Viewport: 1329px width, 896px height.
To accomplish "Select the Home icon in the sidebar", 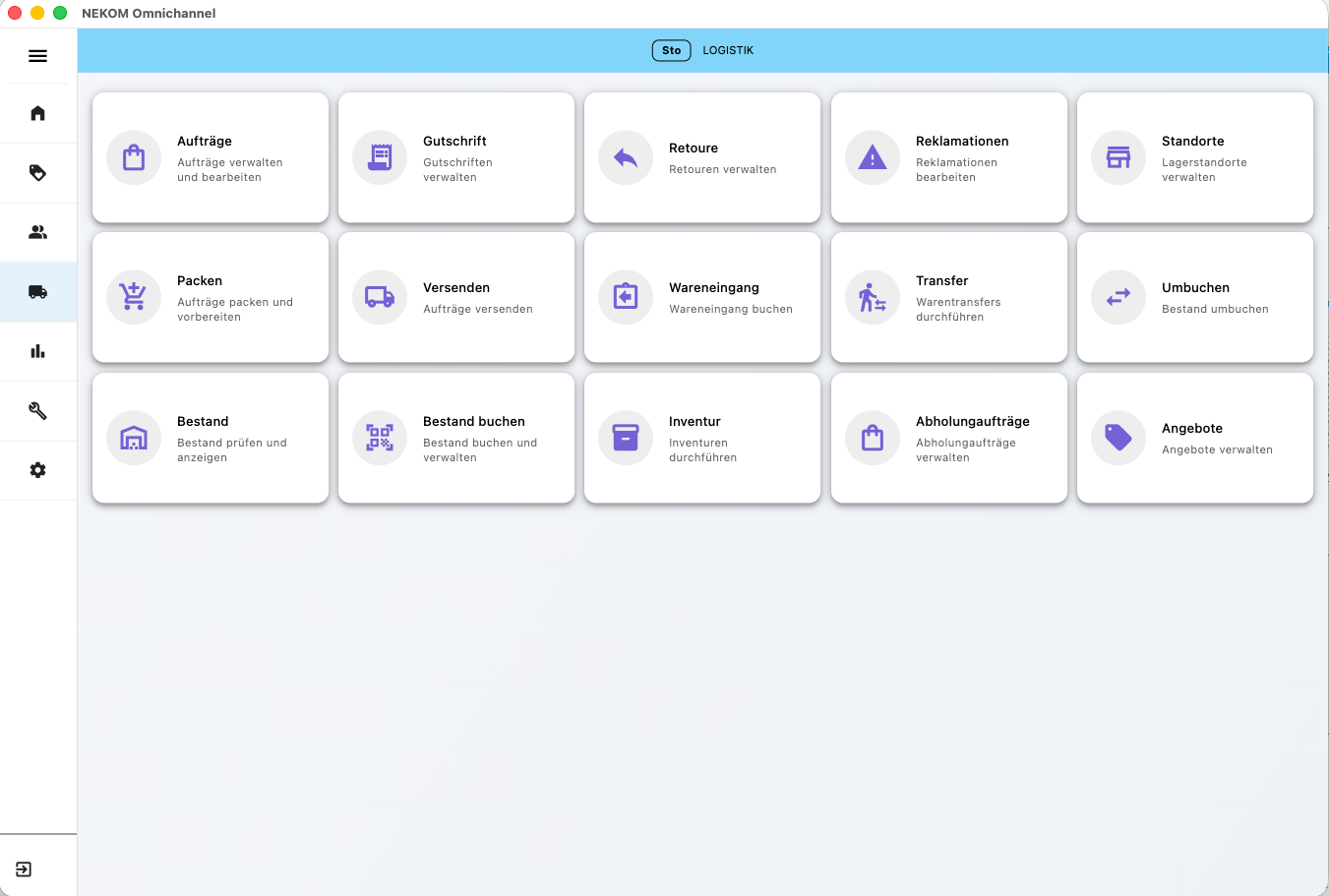I will [x=37, y=113].
